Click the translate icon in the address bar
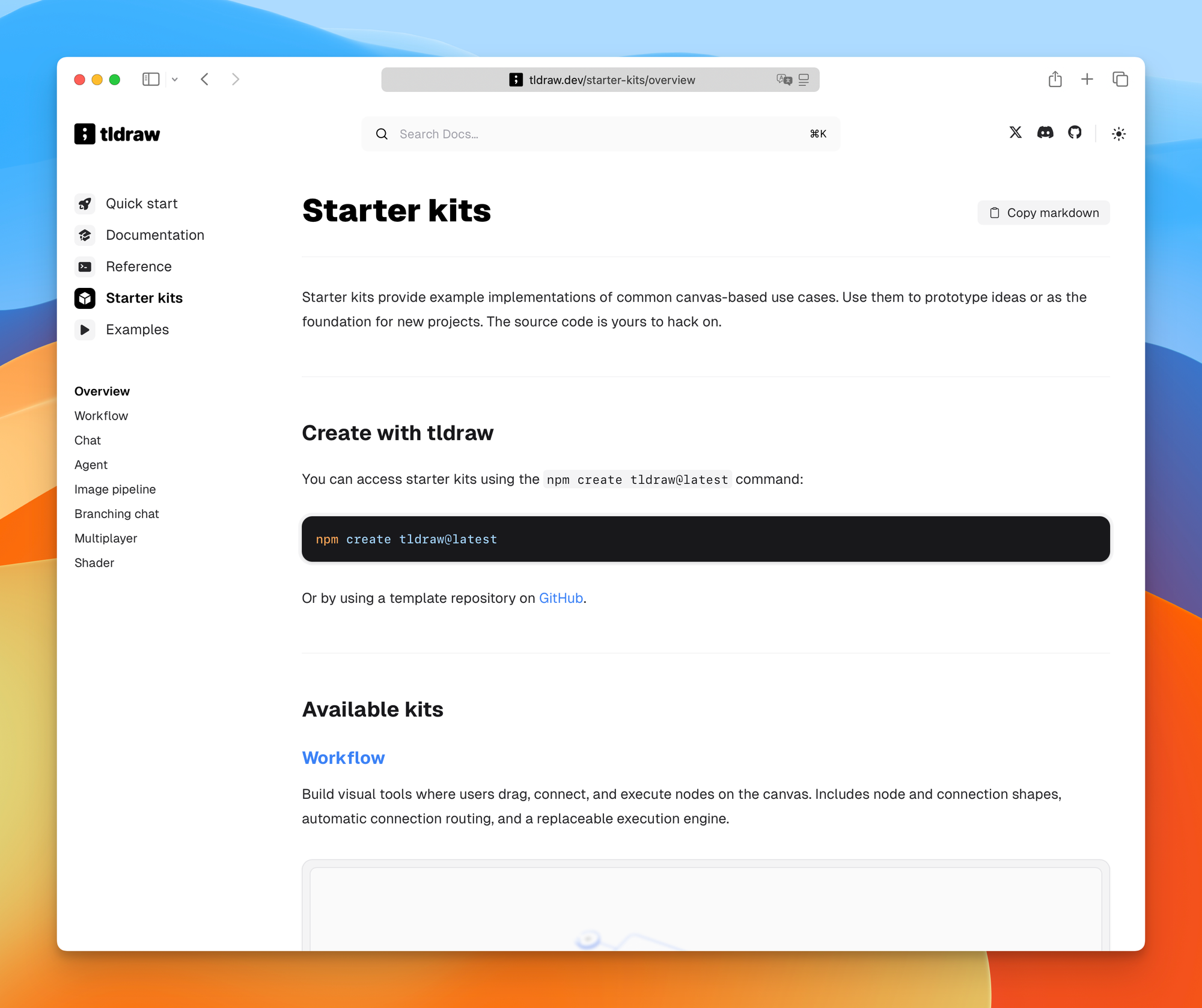The width and height of the screenshot is (1202, 1008). tap(784, 79)
